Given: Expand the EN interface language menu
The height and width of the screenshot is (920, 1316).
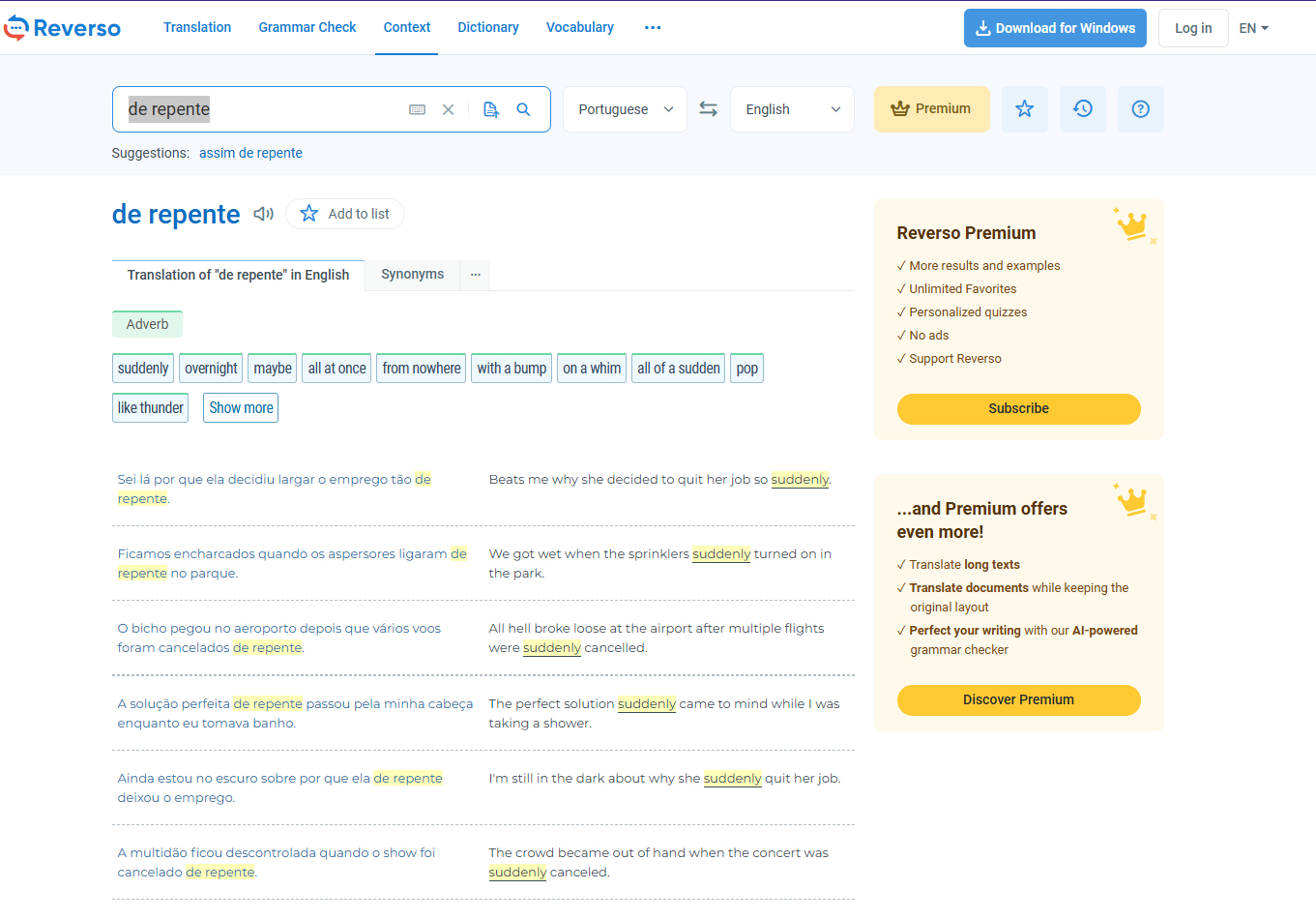Looking at the screenshot, I should coord(1253,28).
